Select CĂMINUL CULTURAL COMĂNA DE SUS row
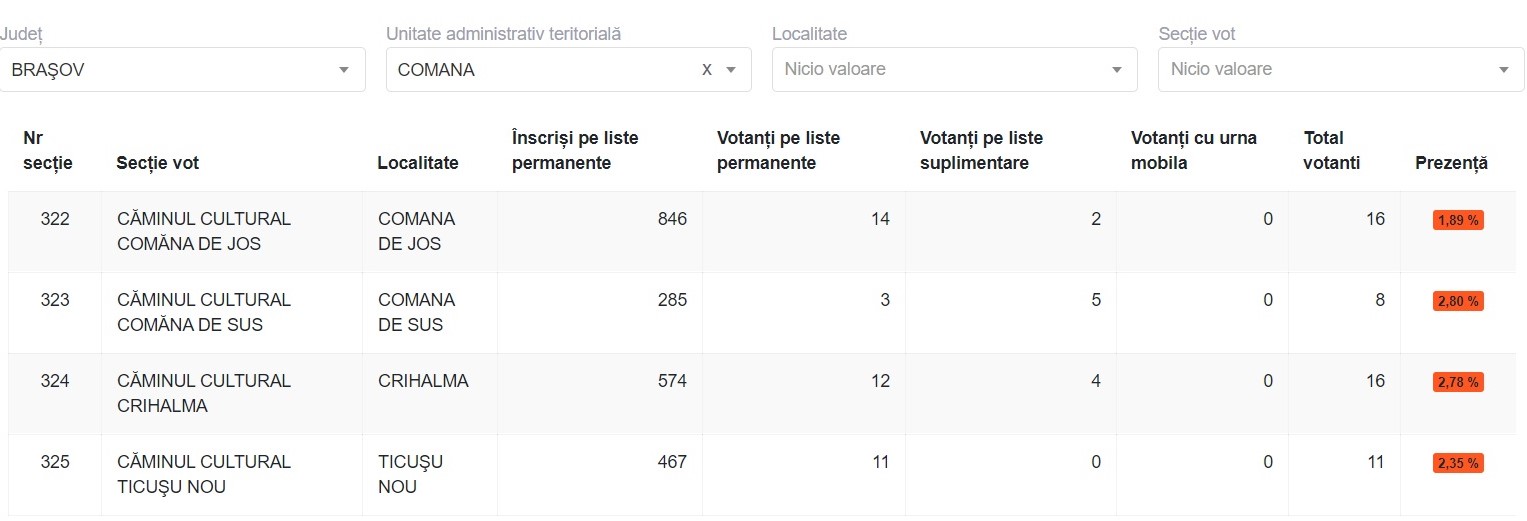Screen dimensions: 1527x521 pos(204,312)
